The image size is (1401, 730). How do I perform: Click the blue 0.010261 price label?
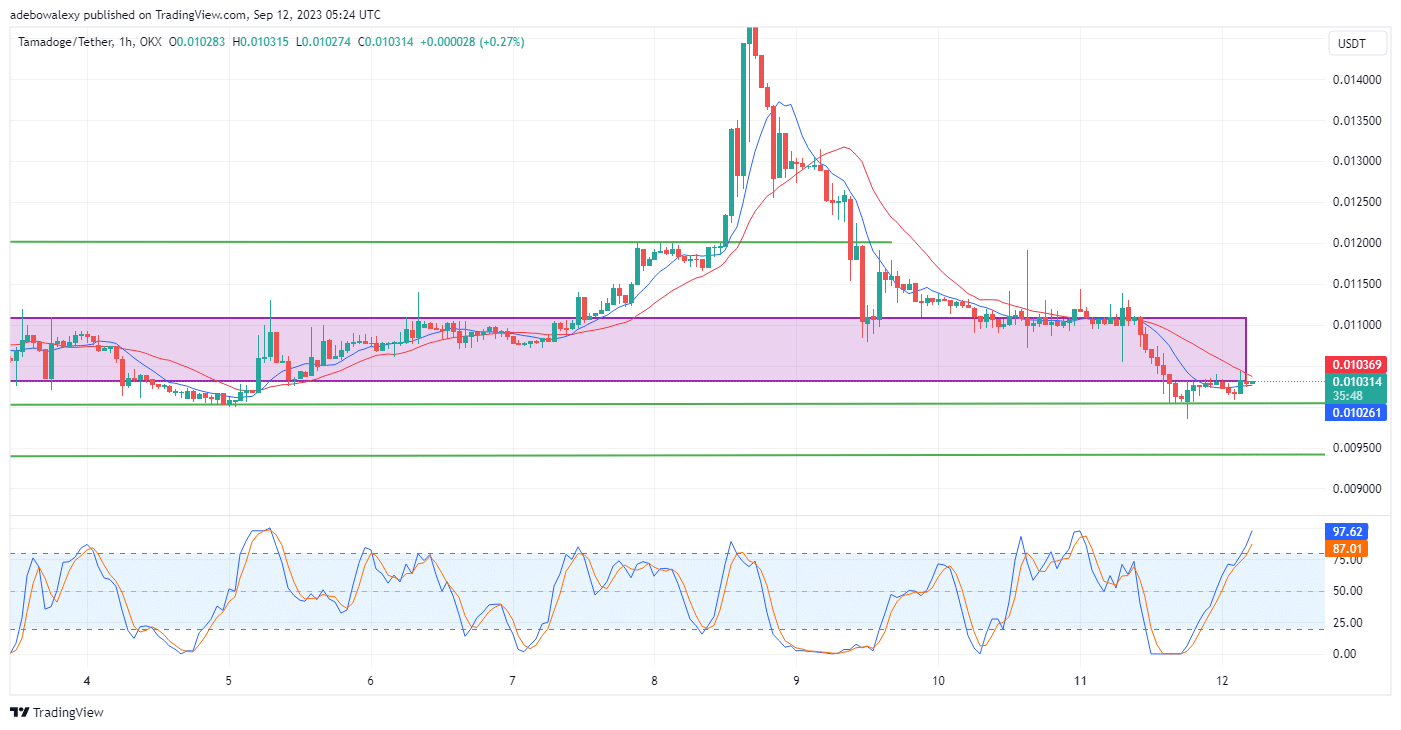1358,412
